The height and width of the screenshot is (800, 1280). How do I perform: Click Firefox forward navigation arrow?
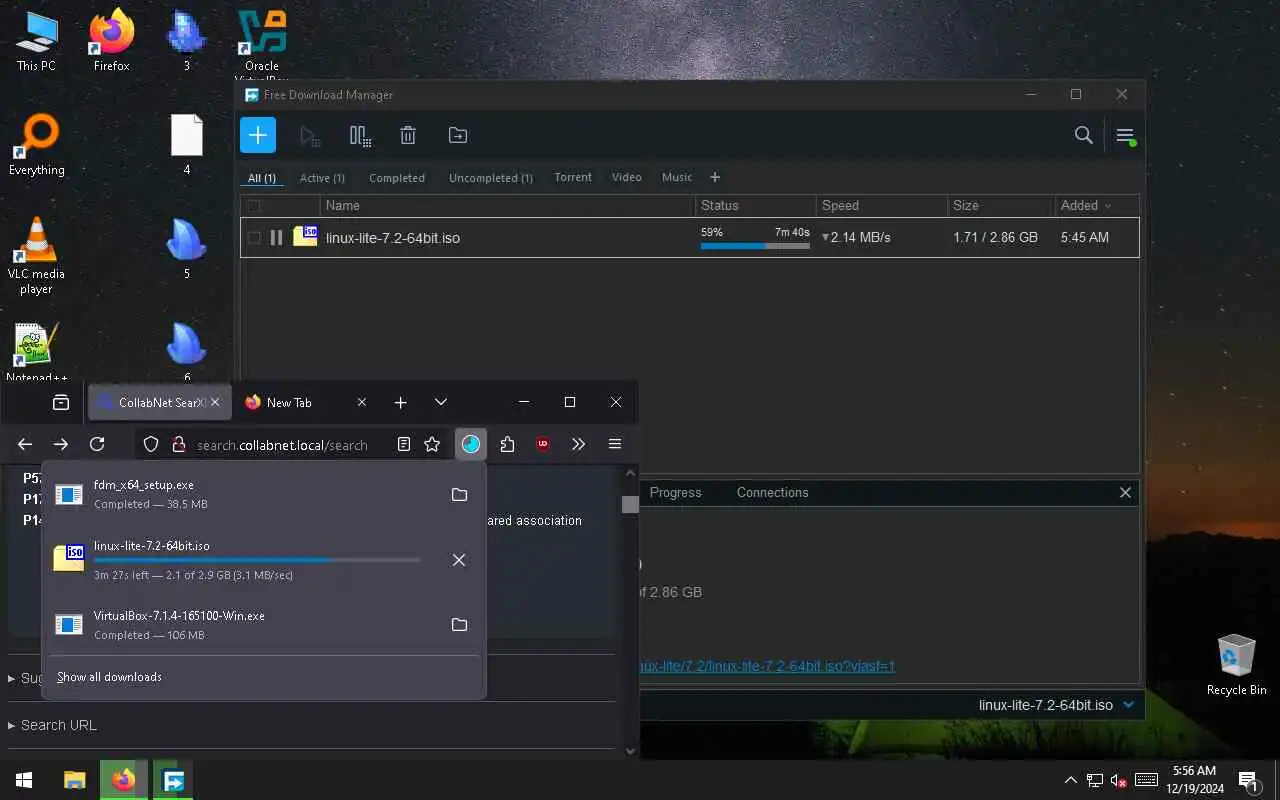(x=61, y=444)
